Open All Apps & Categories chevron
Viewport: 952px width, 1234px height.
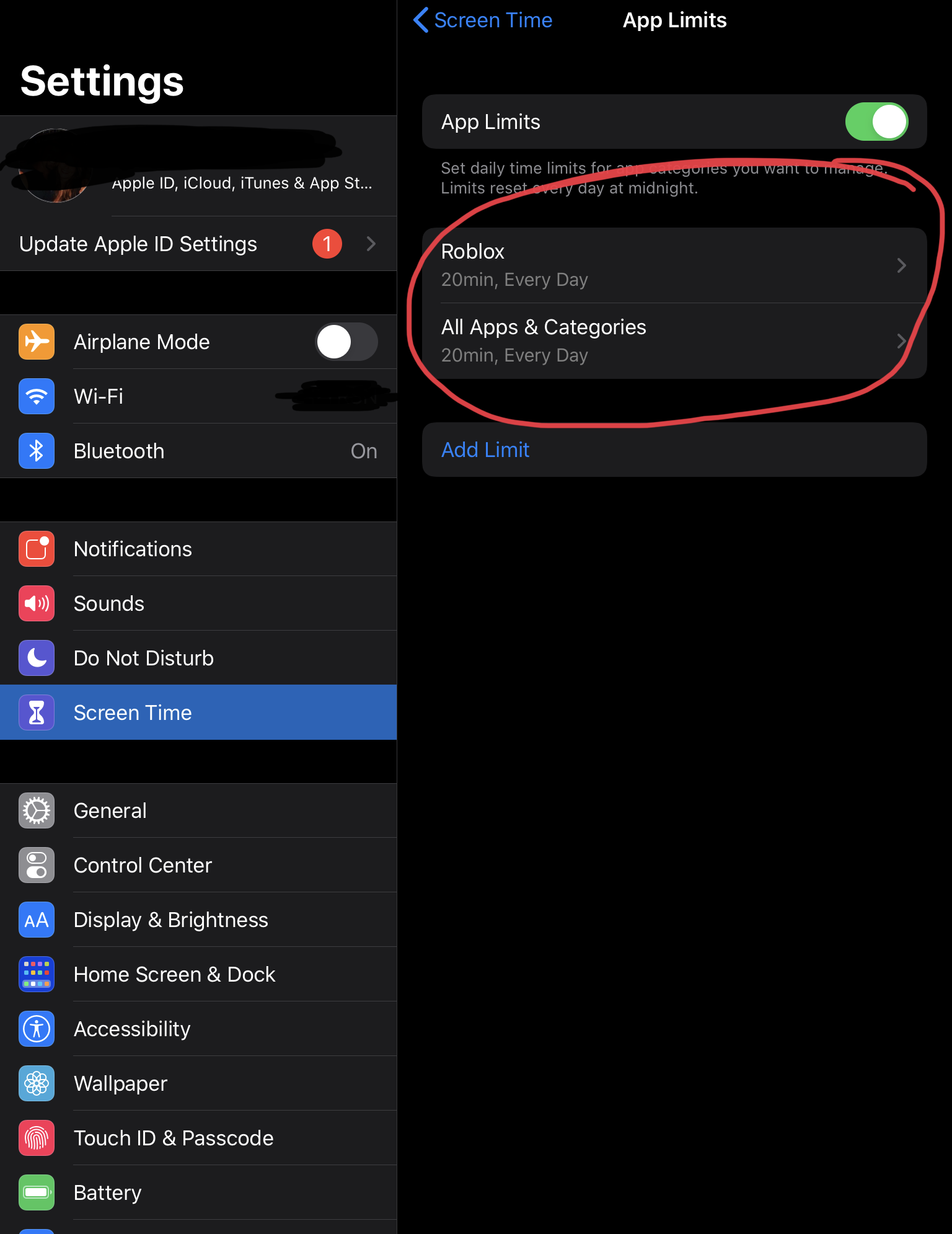(902, 341)
